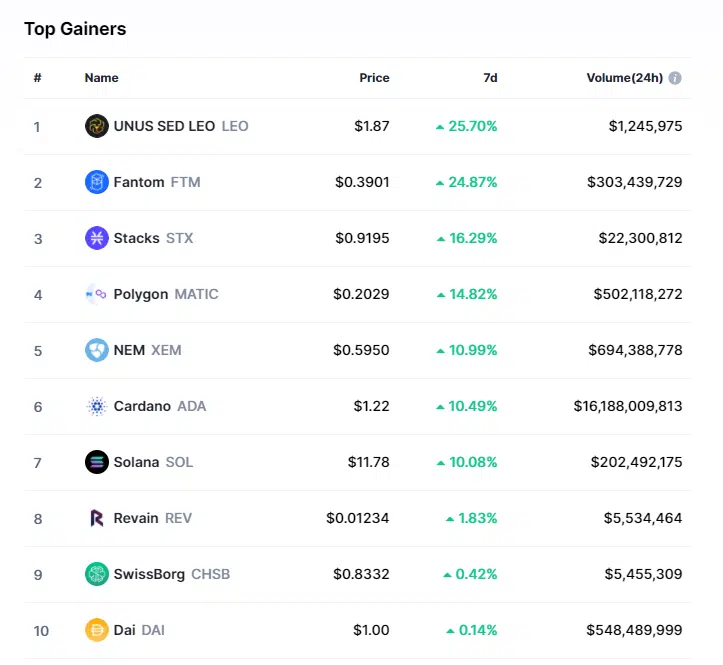Viewport: 723px width, 665px height.
Task: Click the UNUS SED LEO coin icon
Action: click(96, 126)
